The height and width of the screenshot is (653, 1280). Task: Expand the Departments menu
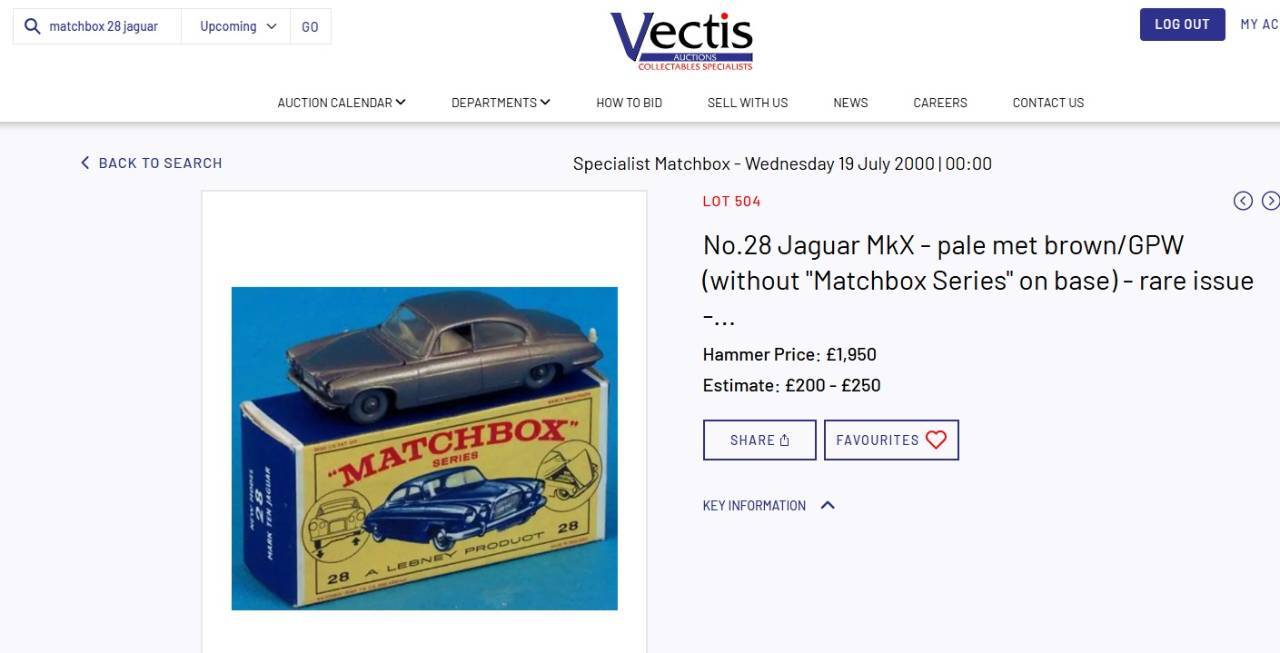pos(500,102)
